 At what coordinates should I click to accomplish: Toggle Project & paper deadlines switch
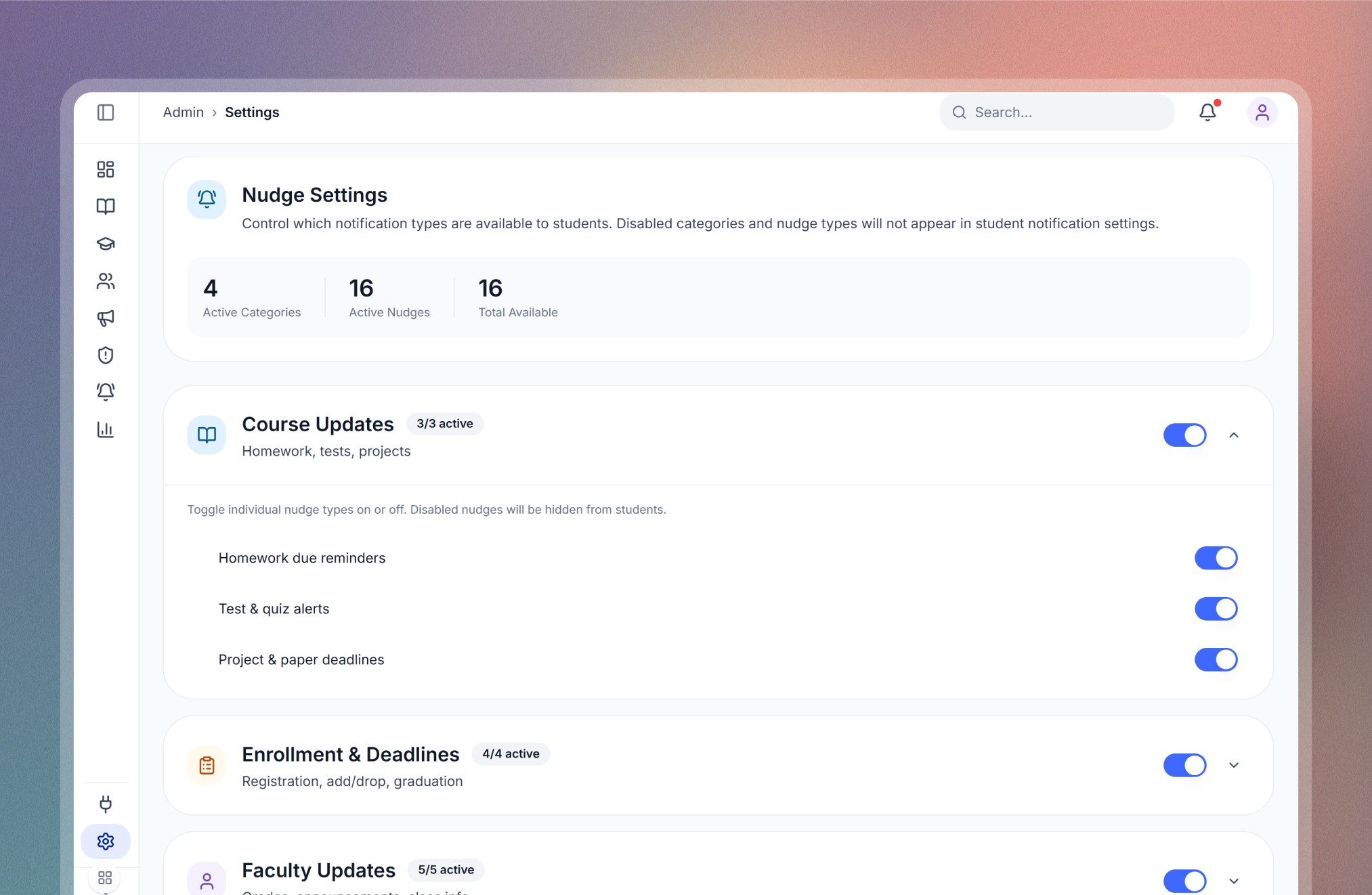[1216, 659]
